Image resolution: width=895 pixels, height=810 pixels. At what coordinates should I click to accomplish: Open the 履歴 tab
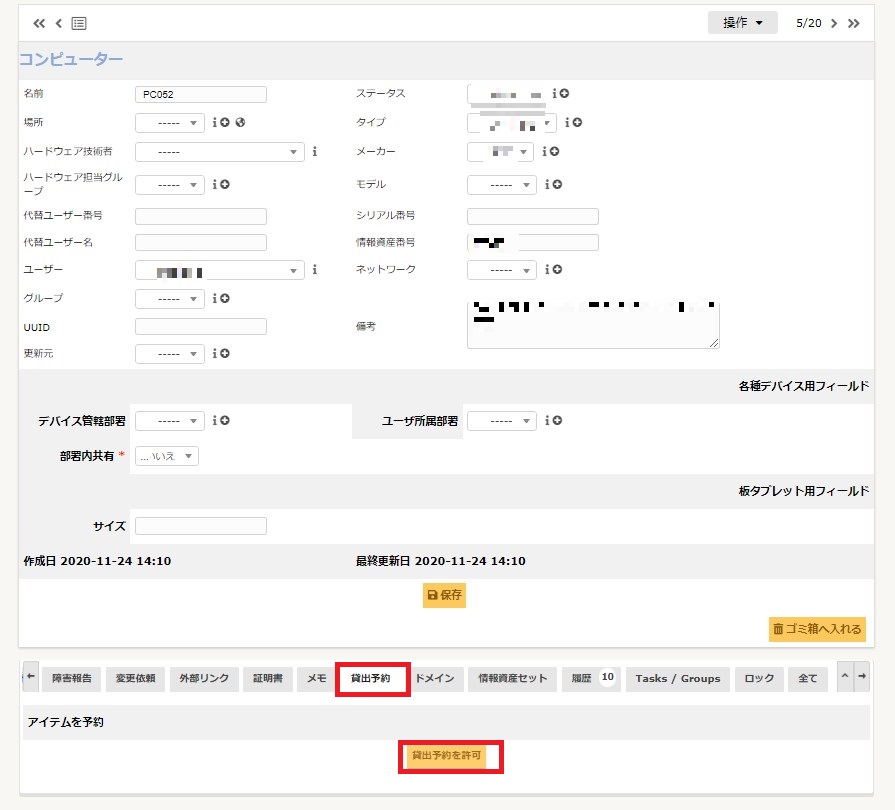pyautogui.click(x=591, y=679)
